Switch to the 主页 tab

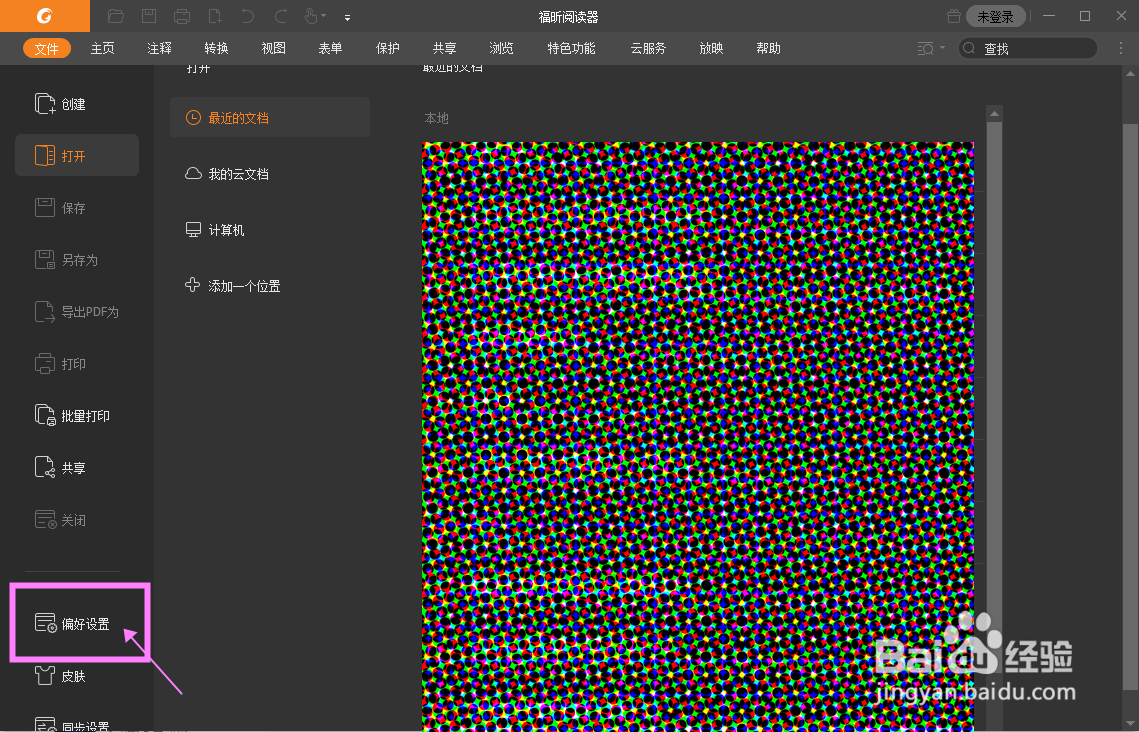click(103, 47)
